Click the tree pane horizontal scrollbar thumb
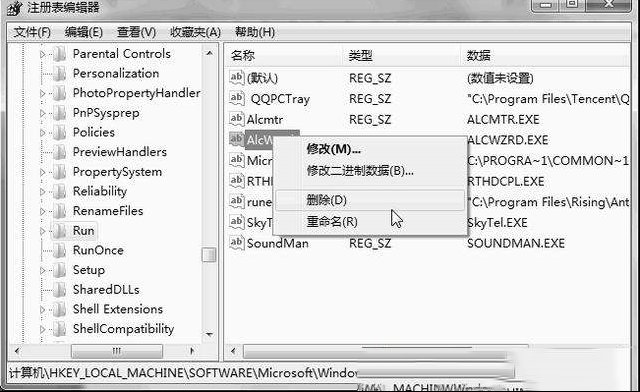 click(x=117, y=351)
